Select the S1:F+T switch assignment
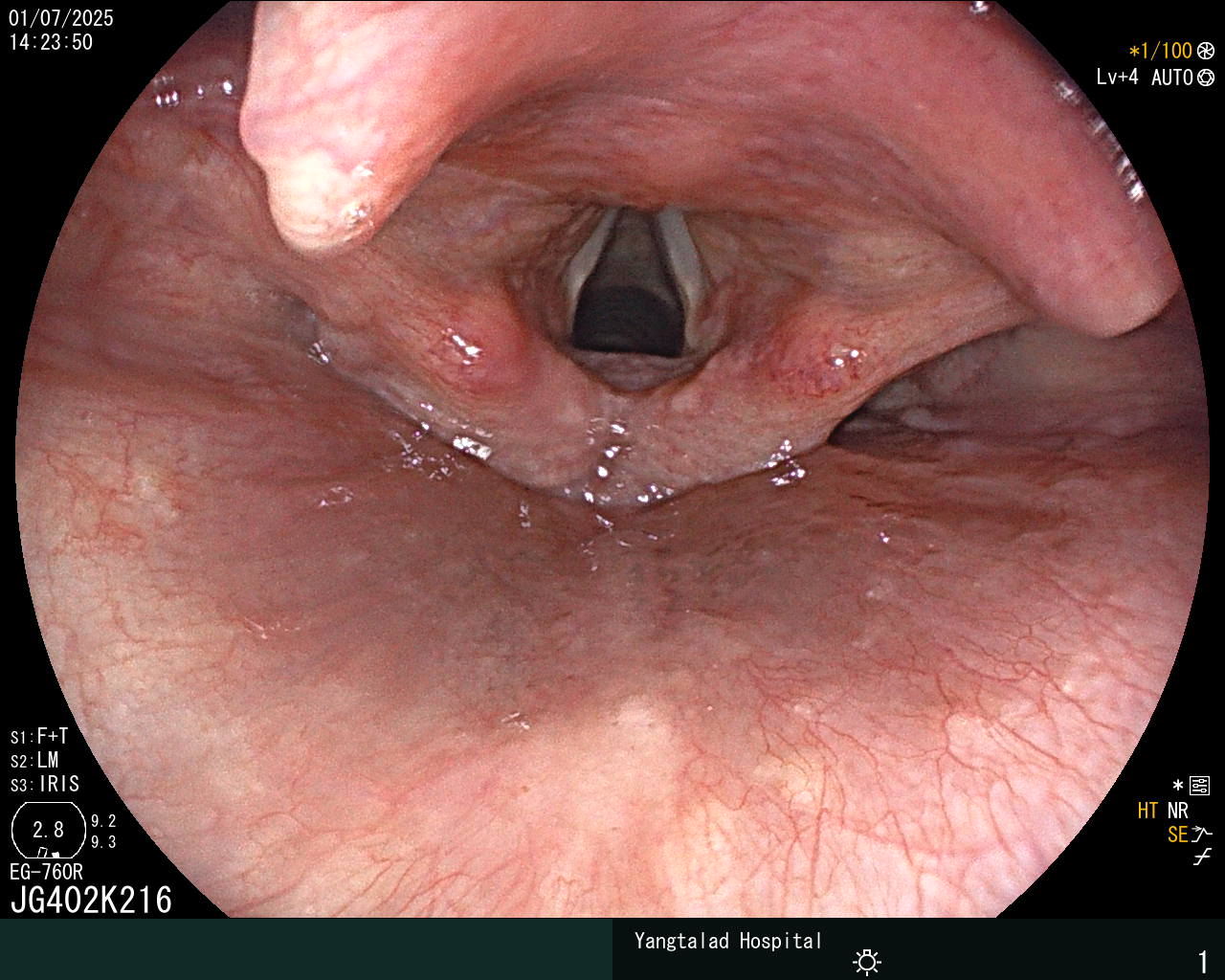Screen dimensions: 1225x980 pyautogui.click(x=39, y=736)
